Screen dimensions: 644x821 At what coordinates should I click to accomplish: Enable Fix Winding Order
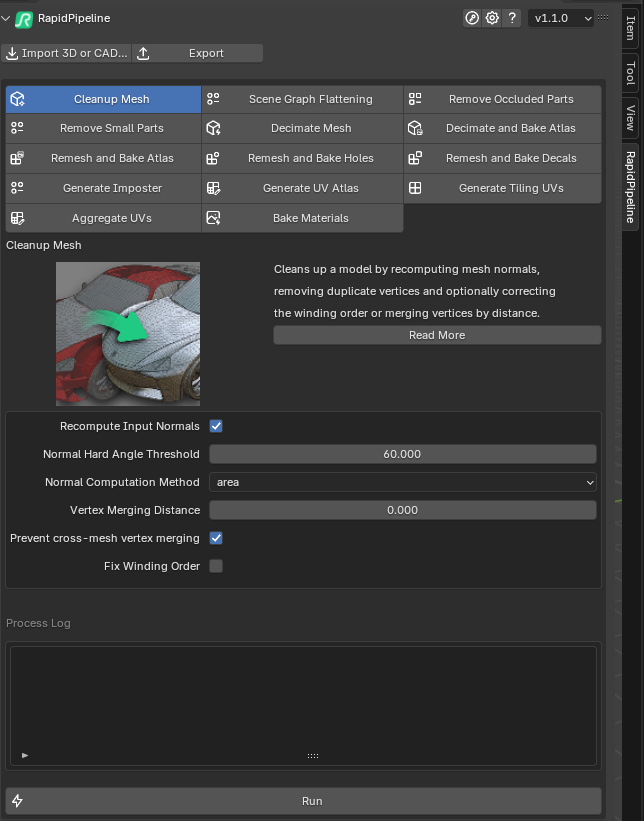point(216,566)
